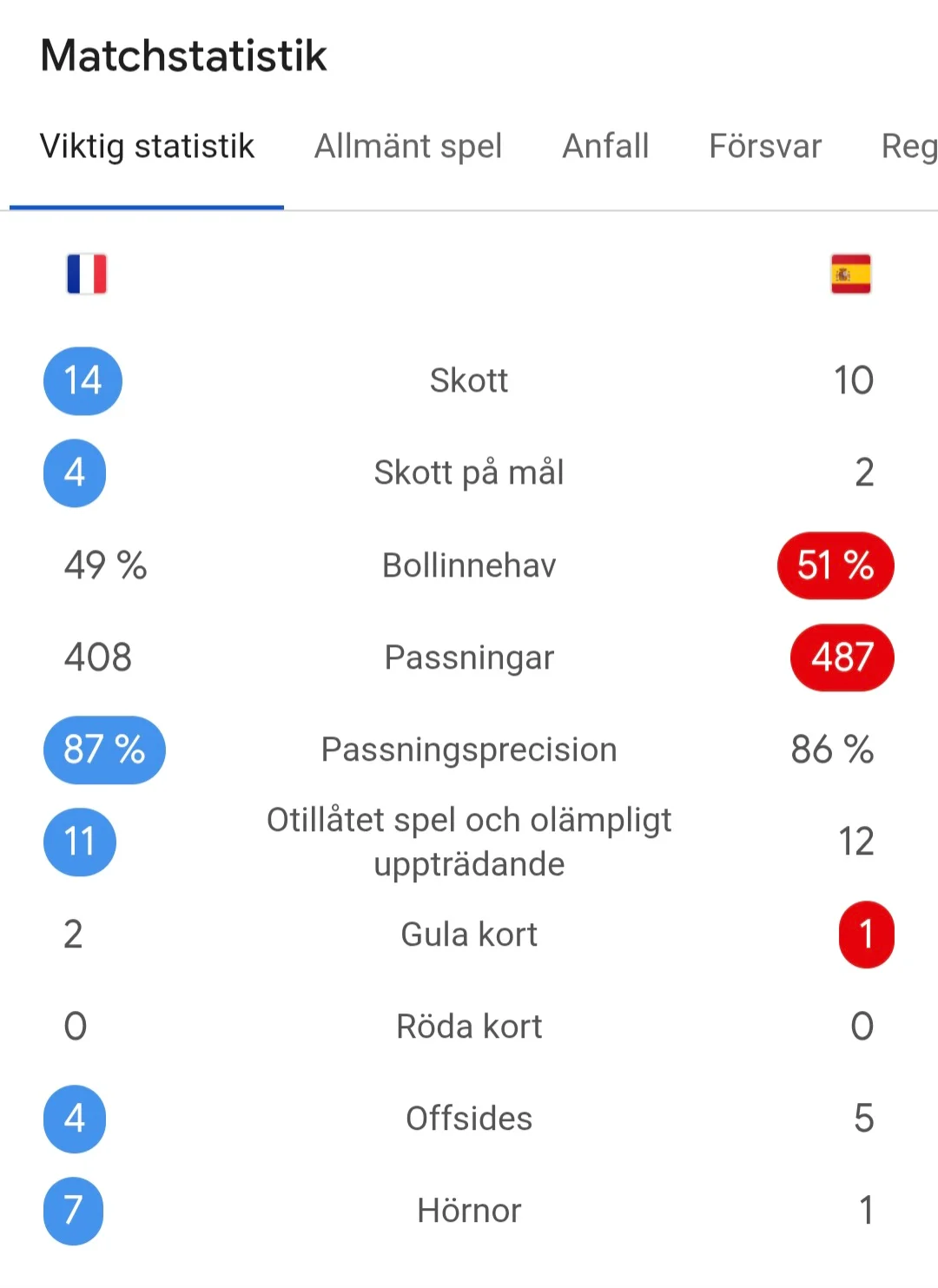Tap the red 1 yellow card badge

867,935
